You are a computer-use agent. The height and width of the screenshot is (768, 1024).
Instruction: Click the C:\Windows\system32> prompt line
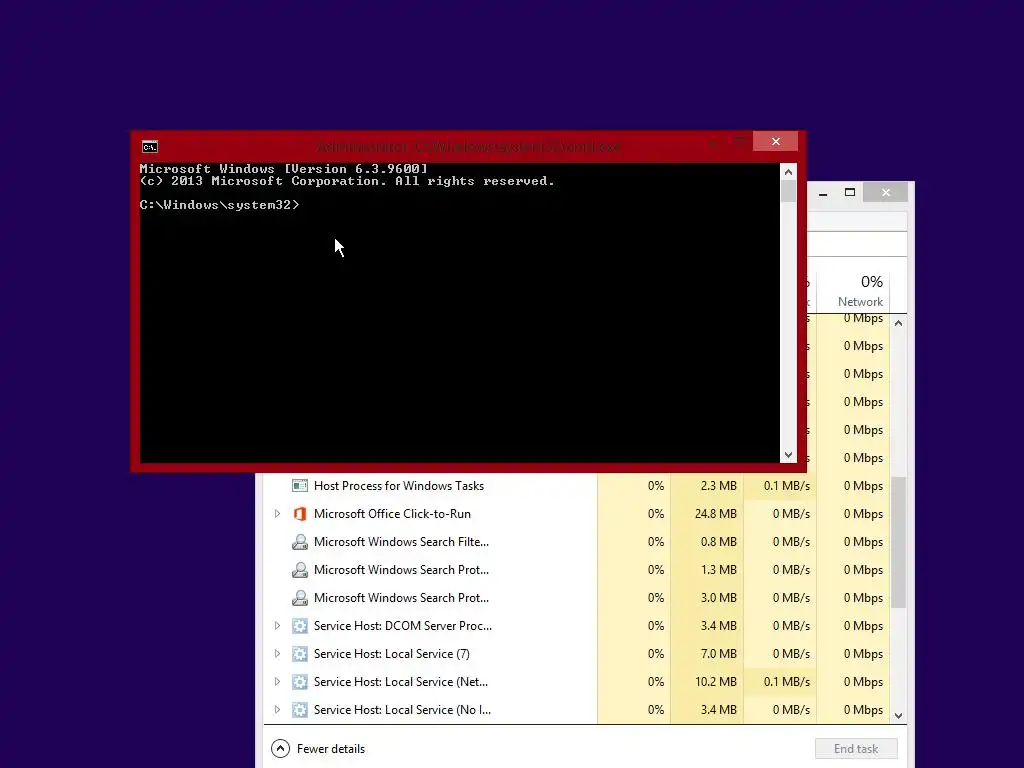click(x=219, y=205)
